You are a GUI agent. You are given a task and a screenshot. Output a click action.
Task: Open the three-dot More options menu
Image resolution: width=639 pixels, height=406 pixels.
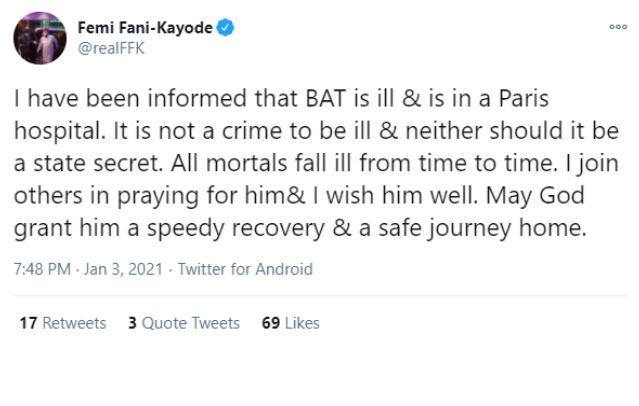617,27
